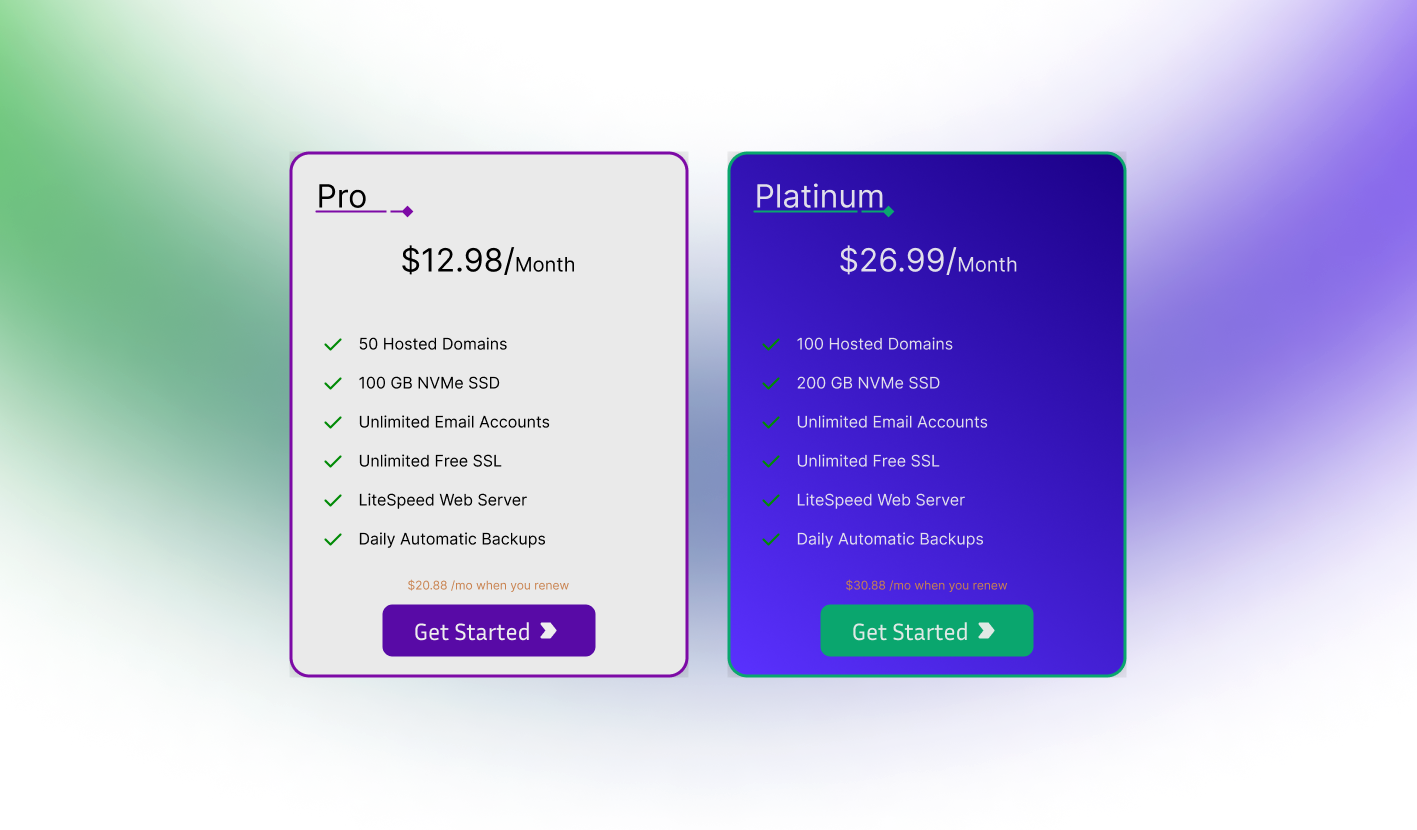This screenshot has height=830, width=1417.
Task: Select the Pro plan heading
Action: coord(340,196)
